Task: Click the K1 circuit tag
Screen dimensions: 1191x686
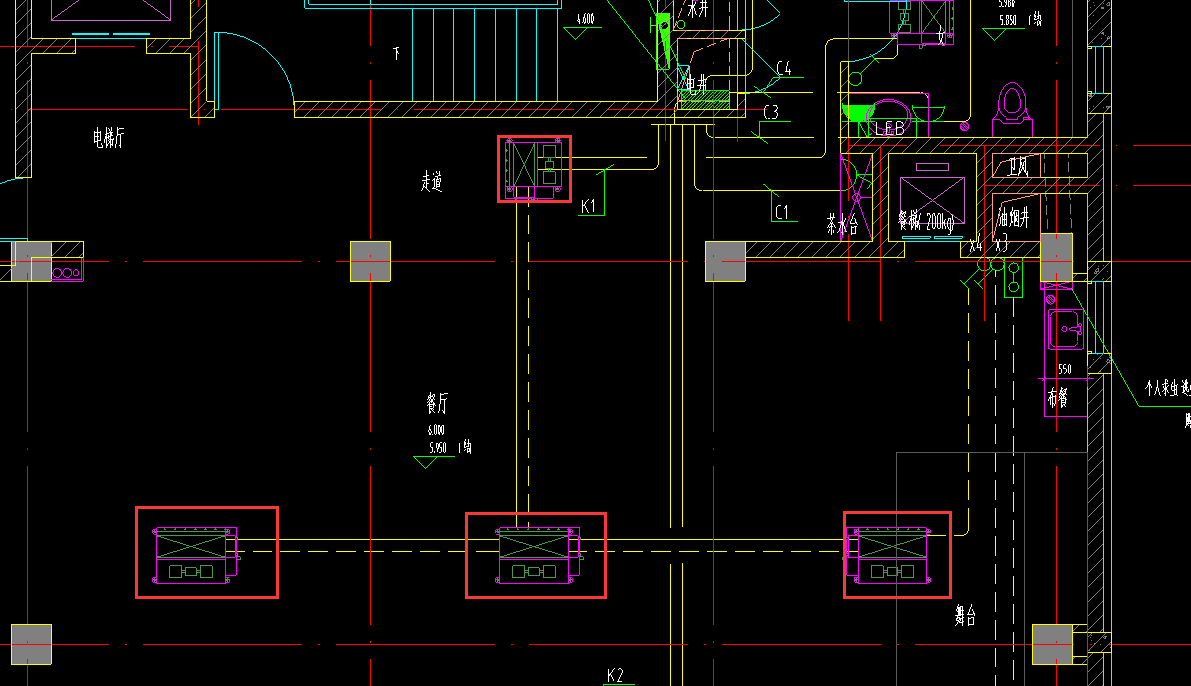Action: 589,206
